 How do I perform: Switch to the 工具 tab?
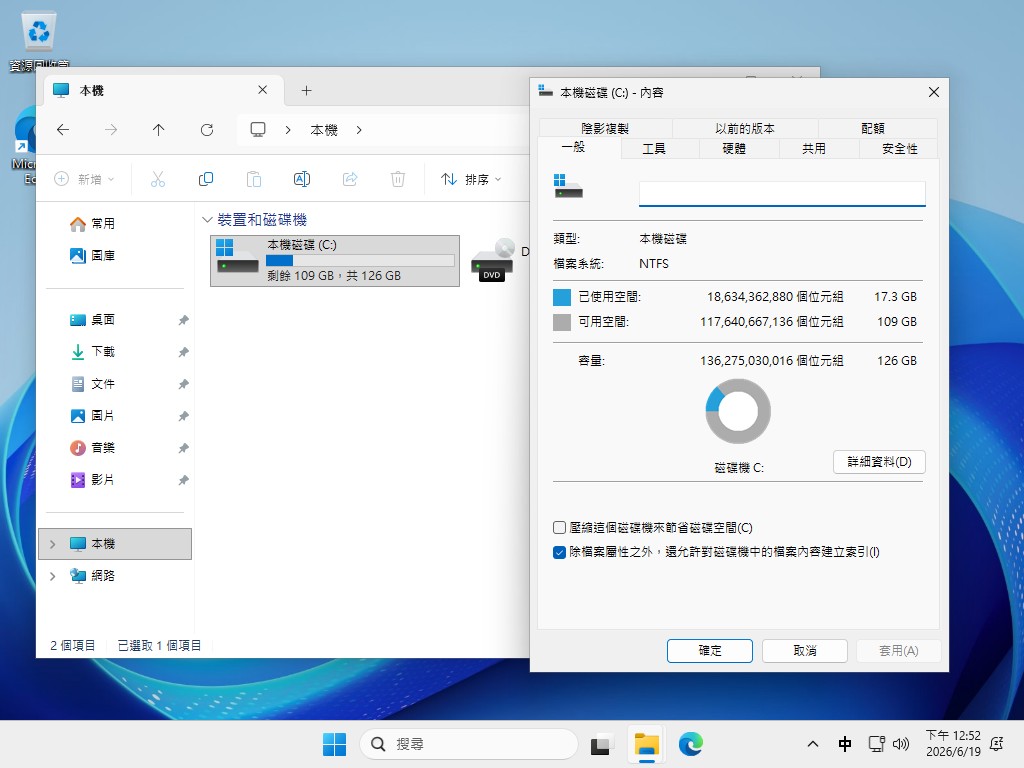pos(654,149)
